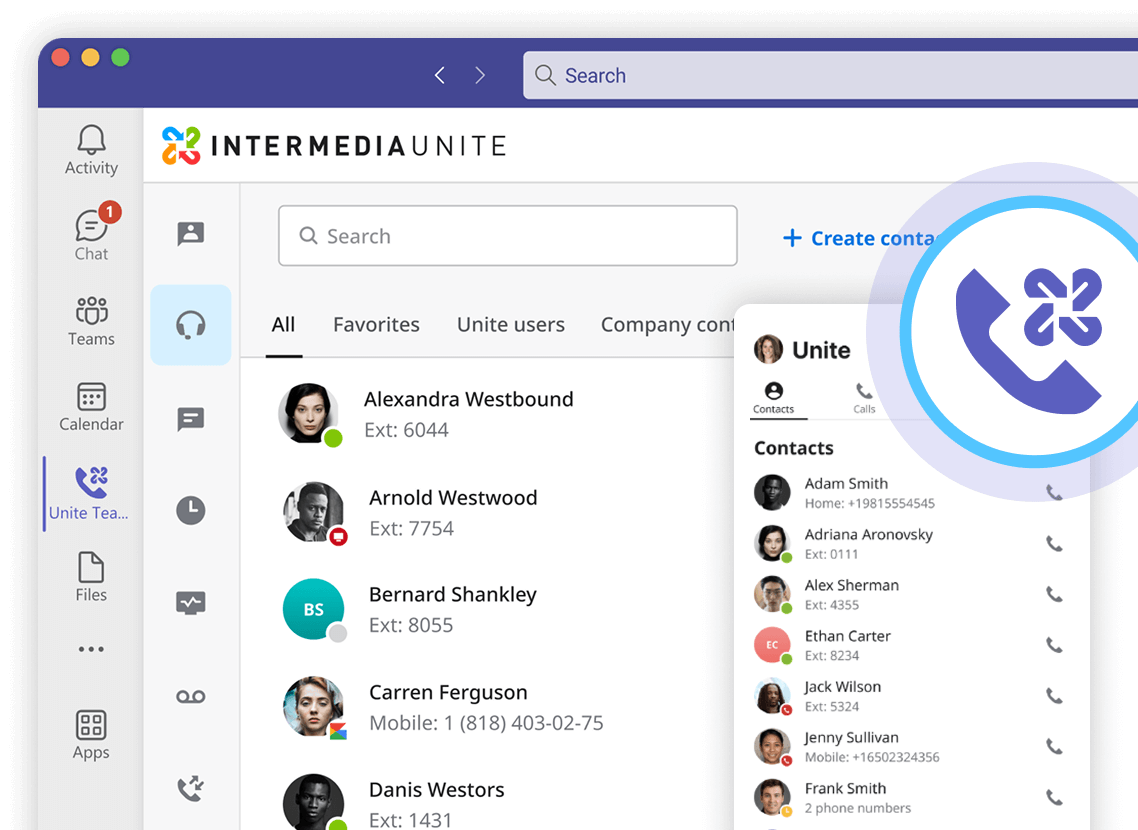Select the contacts card panel icon
The image size is (1138, 830).
coord(190,233)
